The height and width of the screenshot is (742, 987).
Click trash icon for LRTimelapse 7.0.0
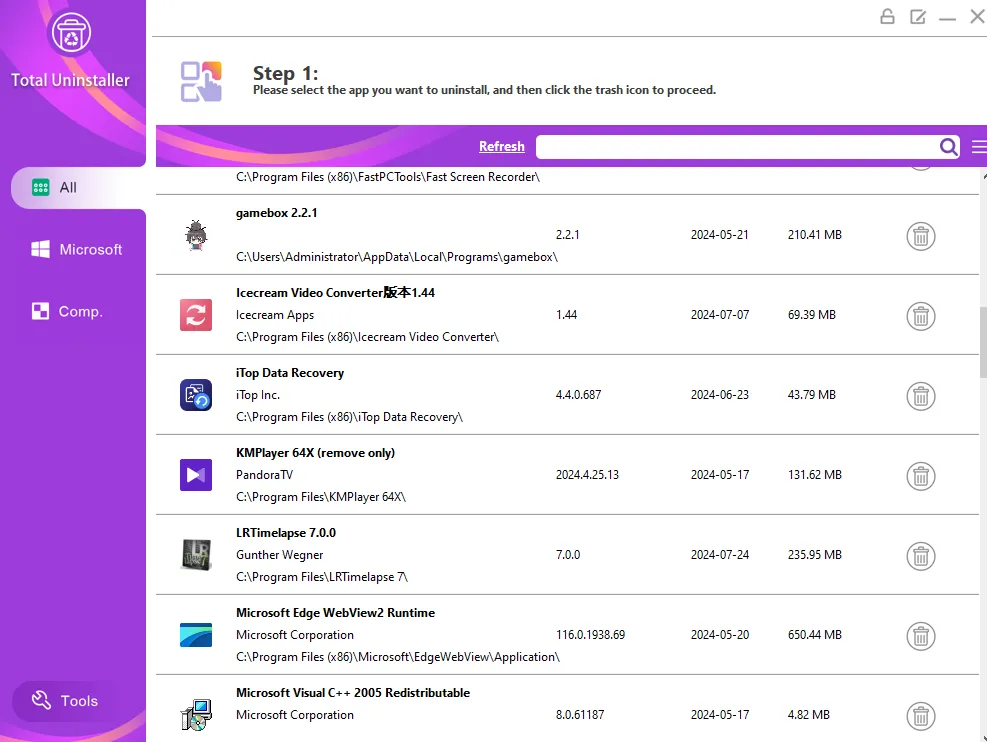click(x=920, y=556)
